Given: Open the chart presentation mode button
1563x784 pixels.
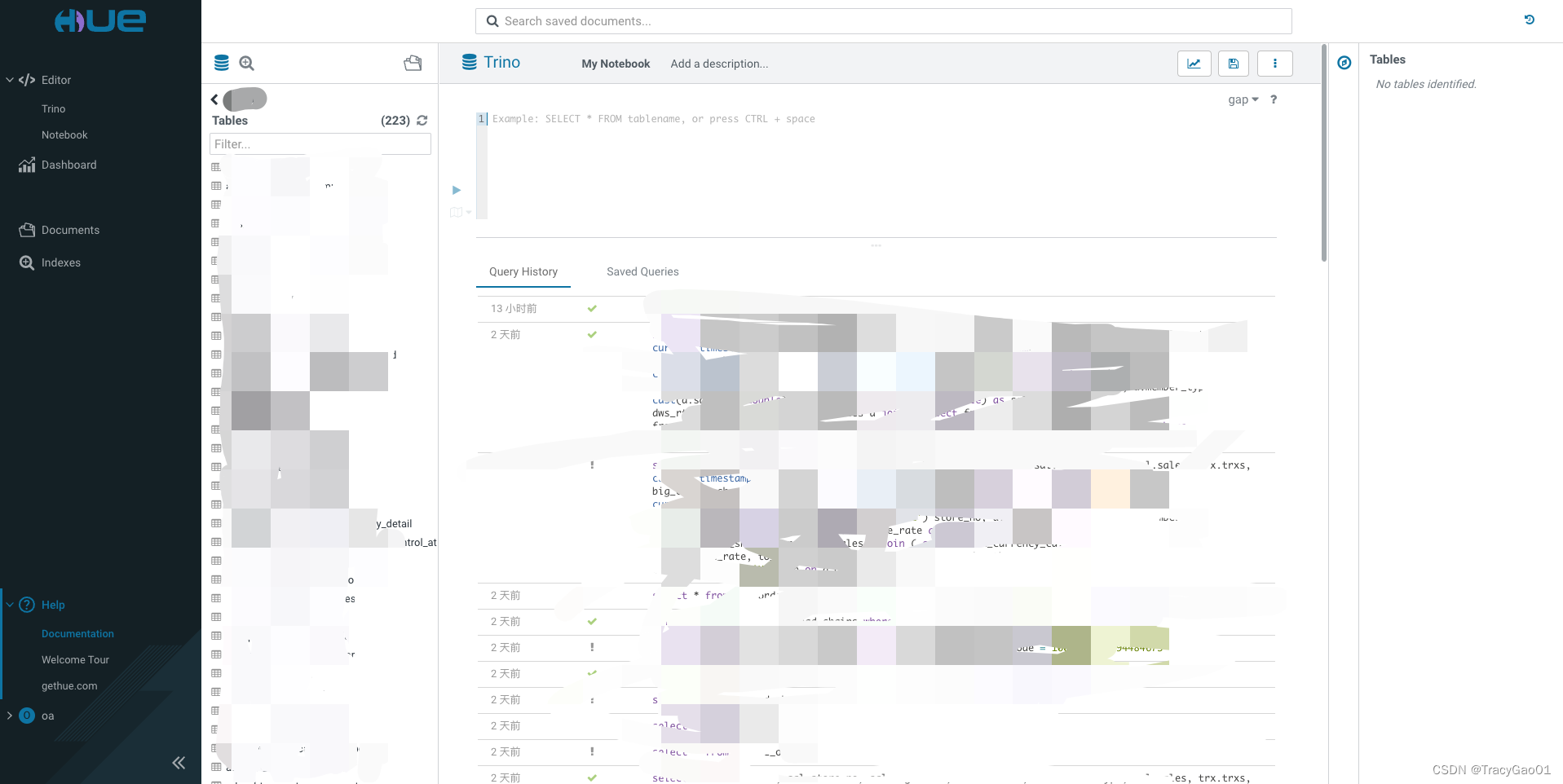Looking at the screenshot, I should tap(1194, 64).
